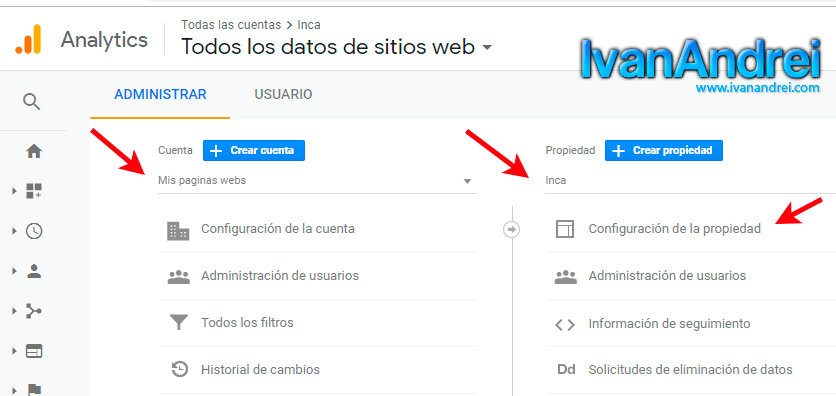Open the 'Inca' property dropdown
836x396 pixels.
(x=690, y=181)
